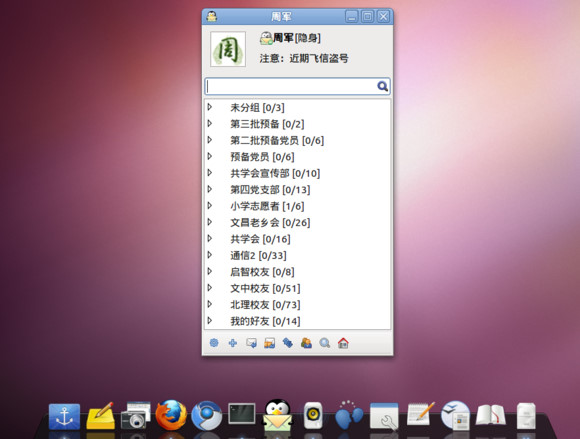Close the 周军 window
This screenshot has height=439, width=580.
tap(384, 16)
